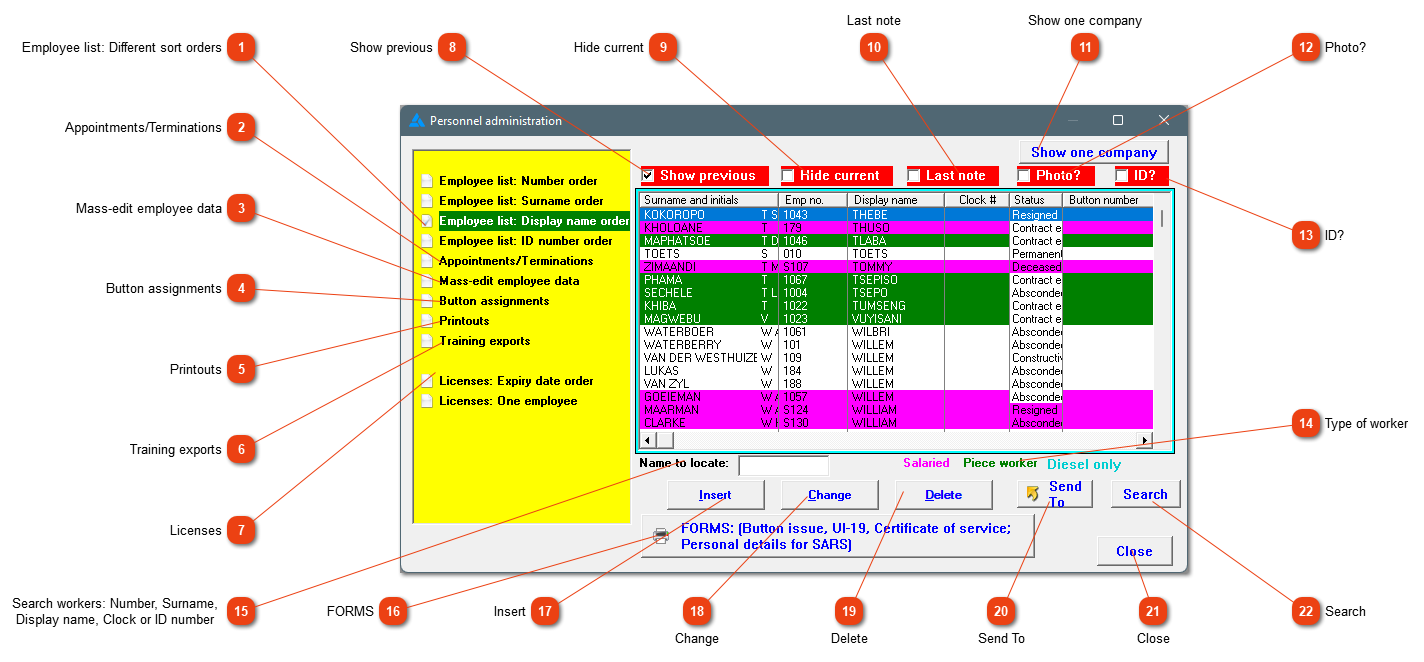Click the Display name column header
Screen dimensions: 1424x662
(896, 200)
